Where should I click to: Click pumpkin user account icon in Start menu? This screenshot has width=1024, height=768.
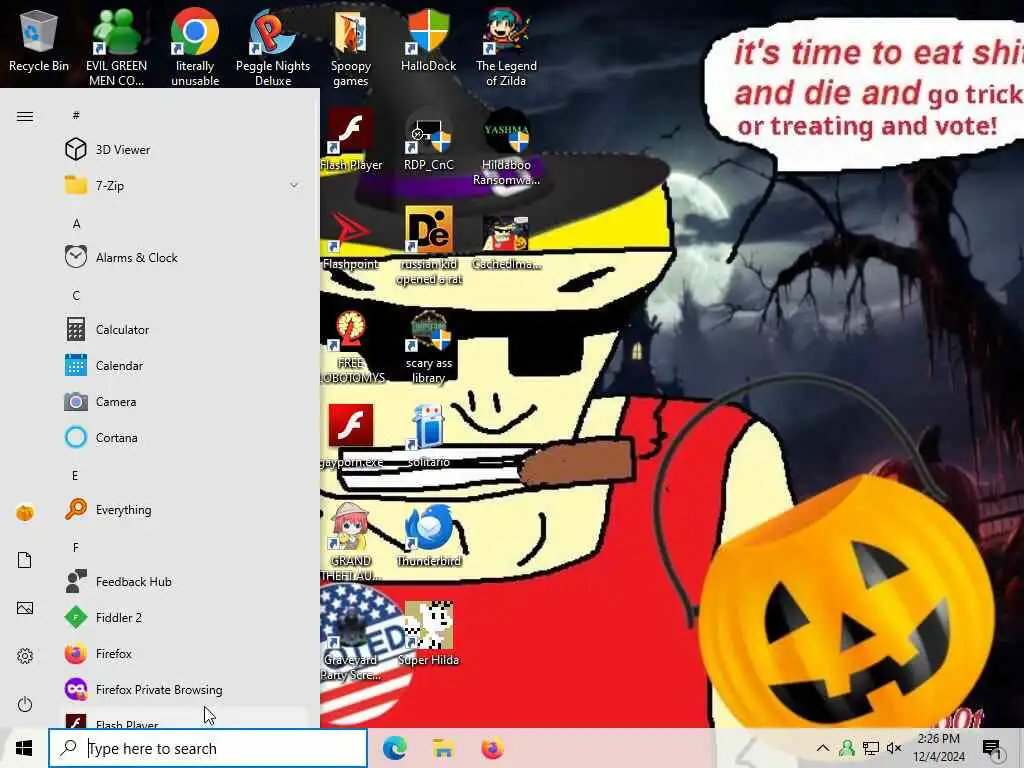point(25,513)
